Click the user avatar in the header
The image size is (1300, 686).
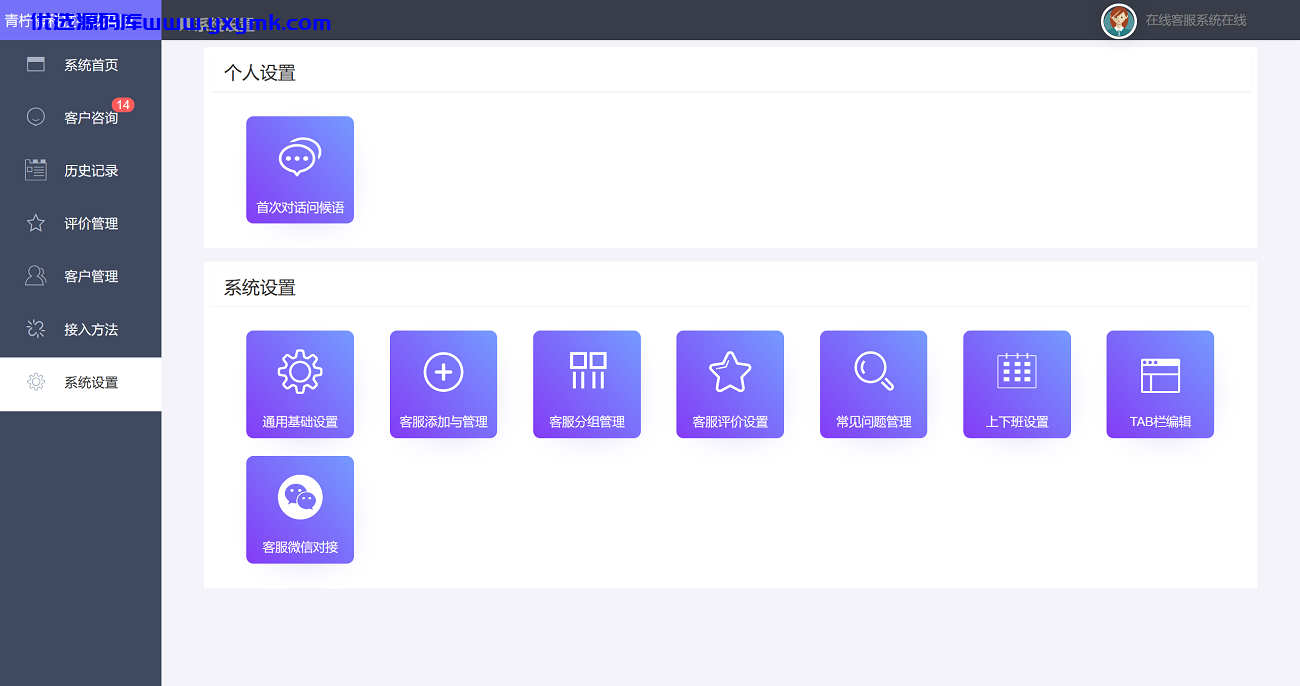click(x=1119, y=20)
